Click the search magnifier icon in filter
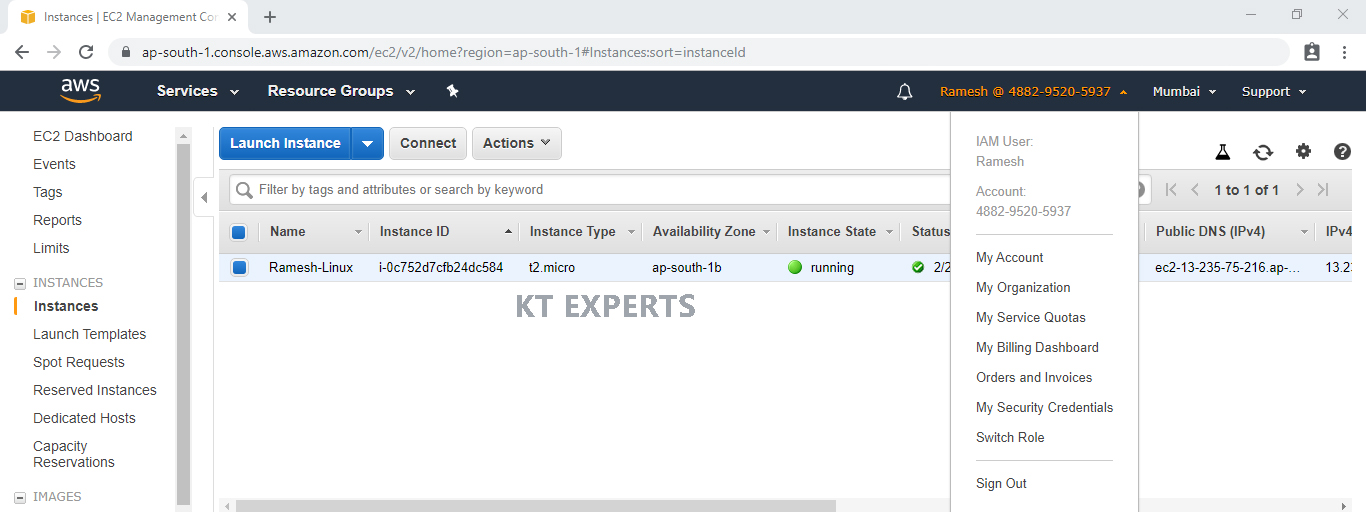Viewport: 1366px width, 512px height. tap(244, 190)
